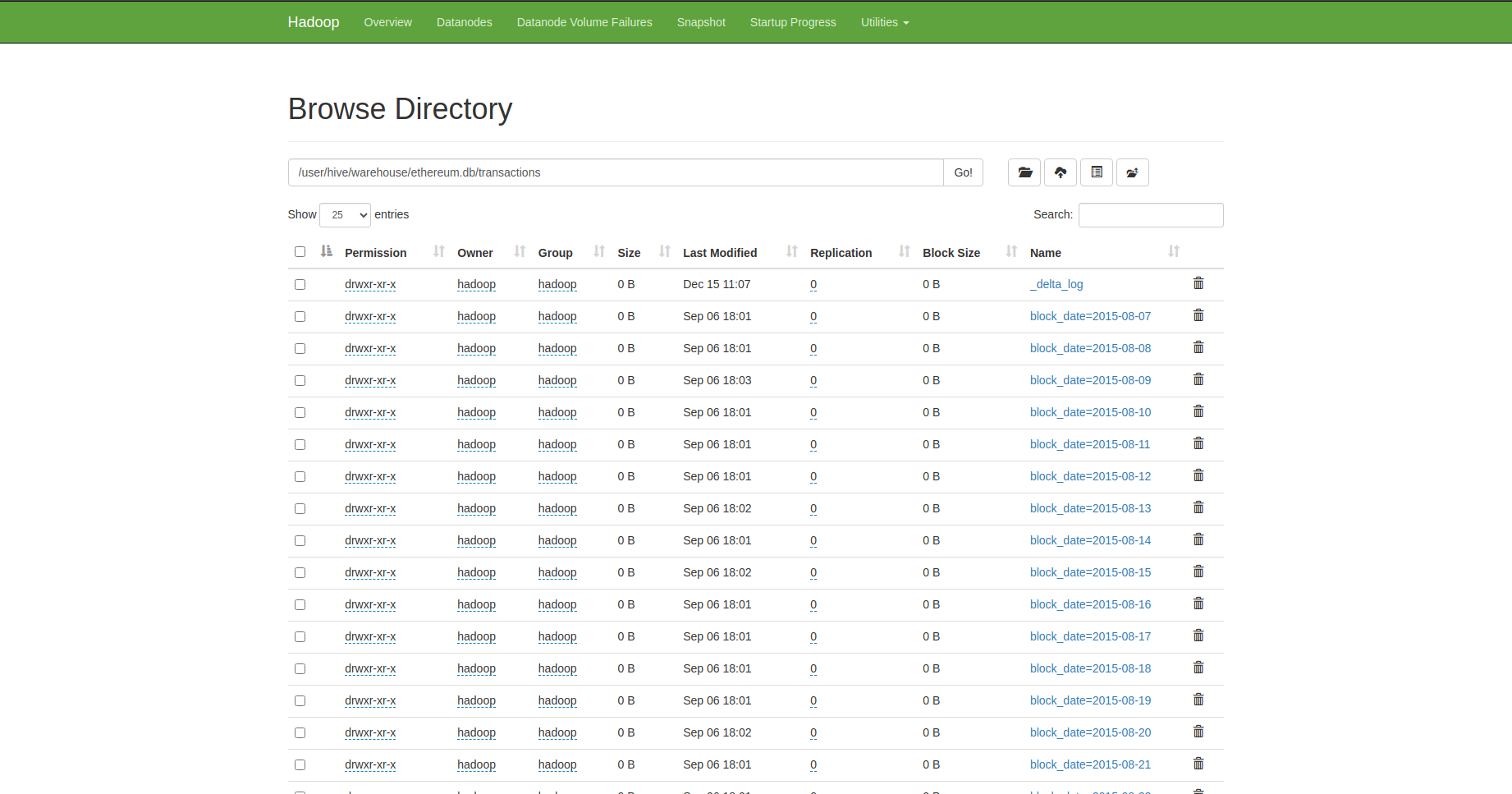Click 'Sep 06 18:03' last modified cell
The height and width of the screenshot is (794, 1512).
click(717, 380)
